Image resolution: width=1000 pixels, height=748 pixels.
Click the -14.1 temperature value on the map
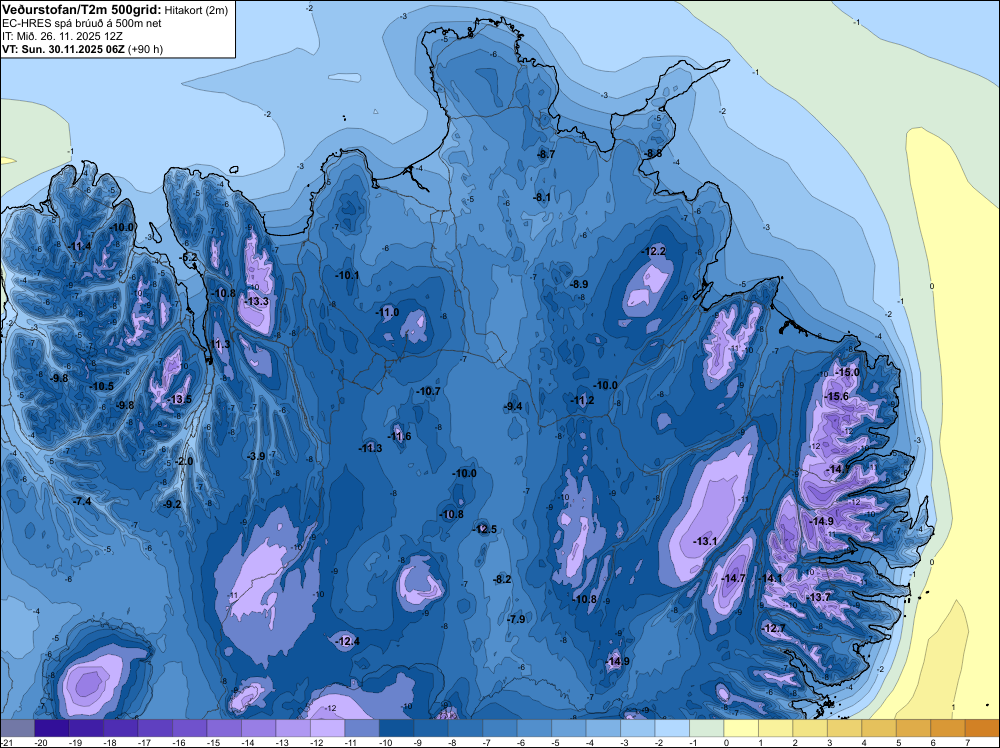tap(770, 578)
